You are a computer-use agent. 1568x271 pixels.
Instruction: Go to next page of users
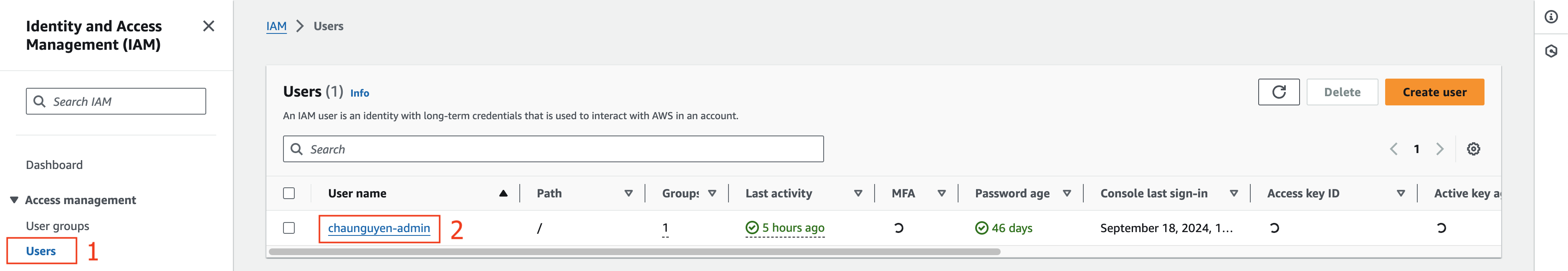pyautogui.click(x=1439, y=149)
